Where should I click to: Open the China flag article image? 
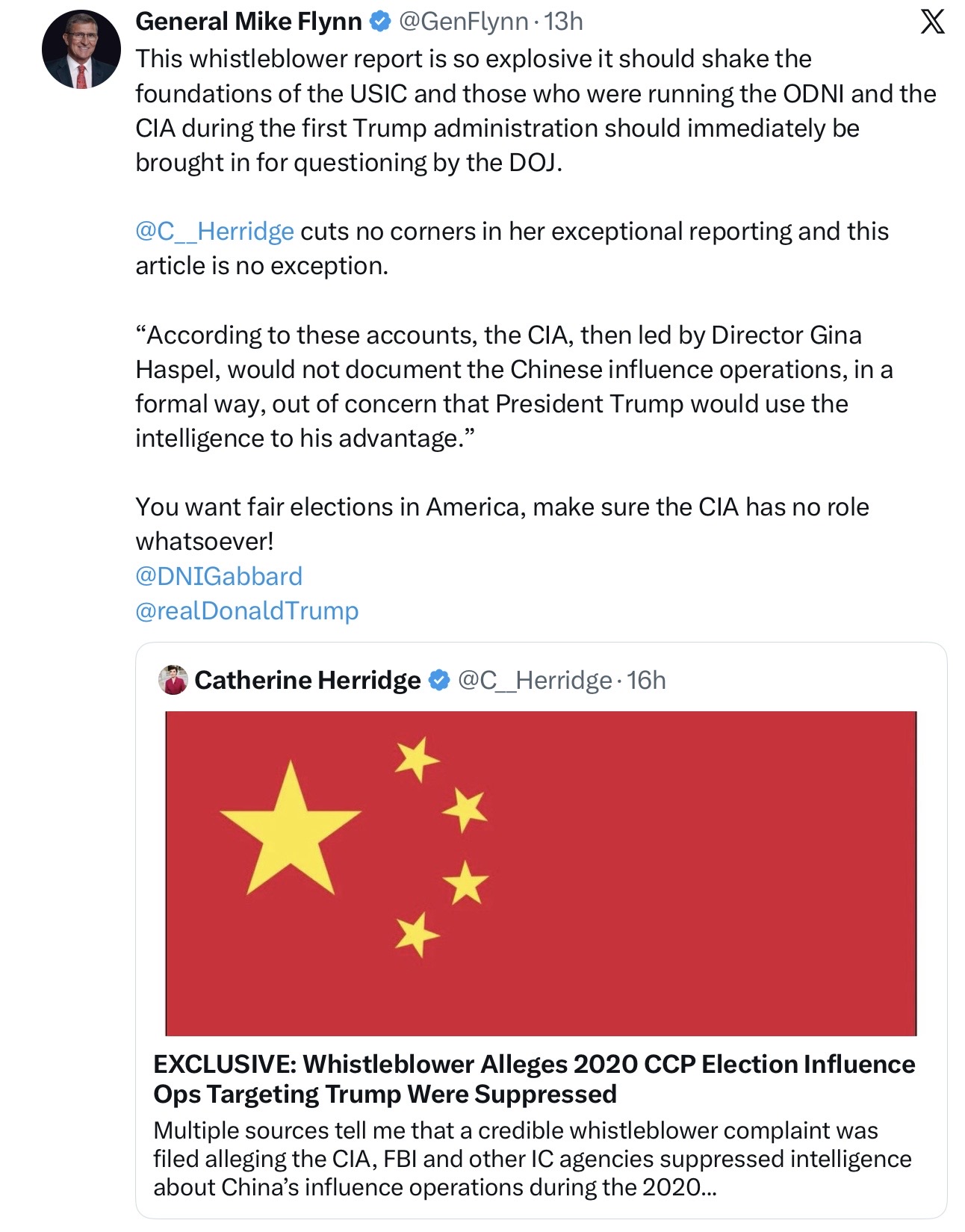(x=541, y=873)
